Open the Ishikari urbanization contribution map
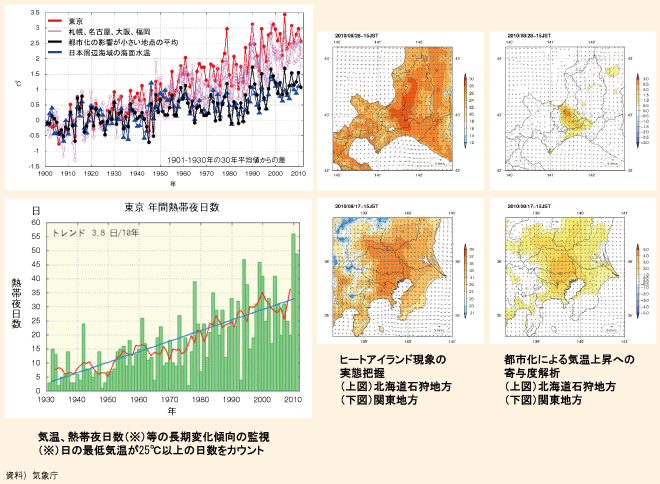 point(564,108)
